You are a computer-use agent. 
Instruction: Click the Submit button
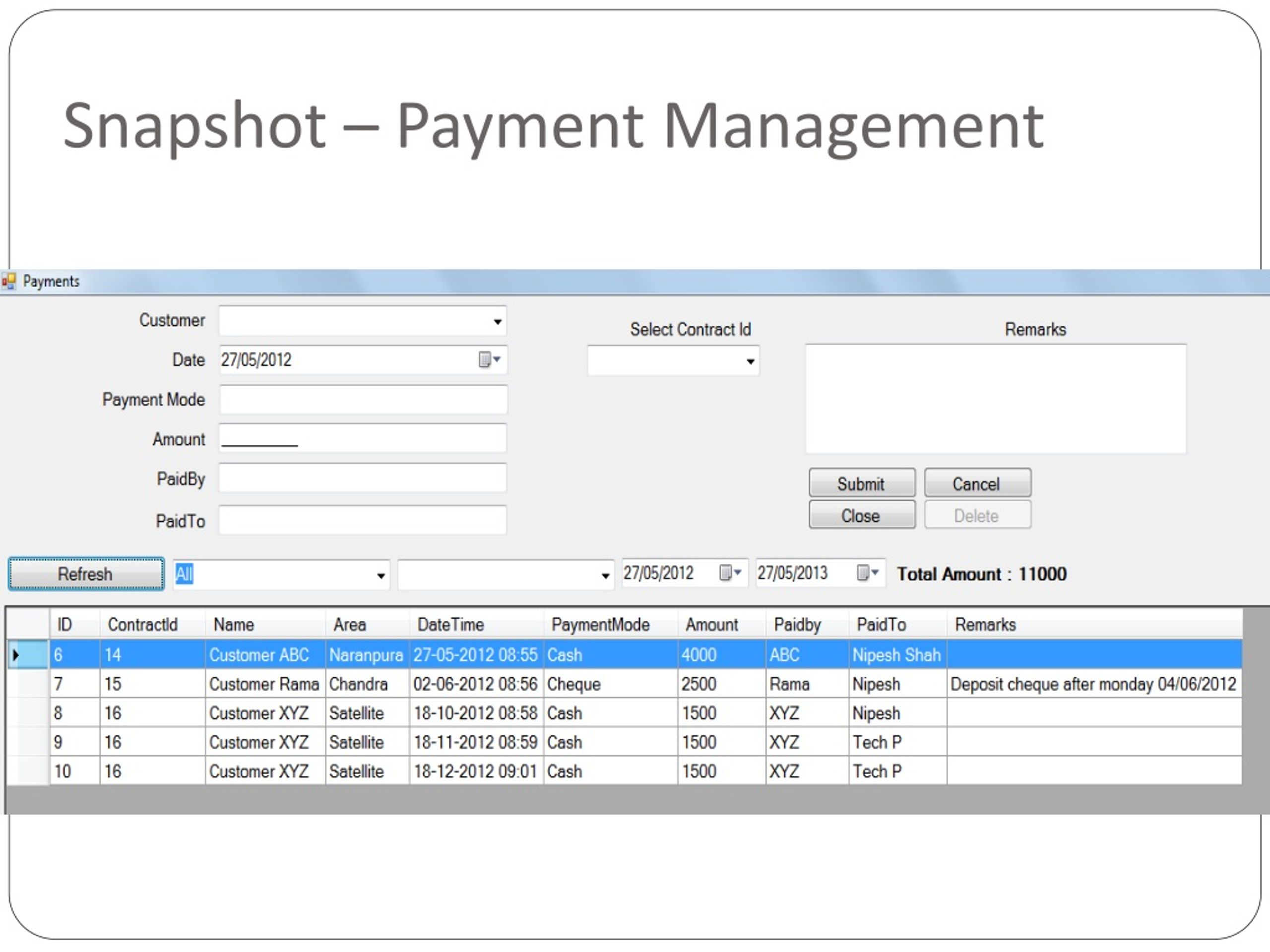click(862, 483)
